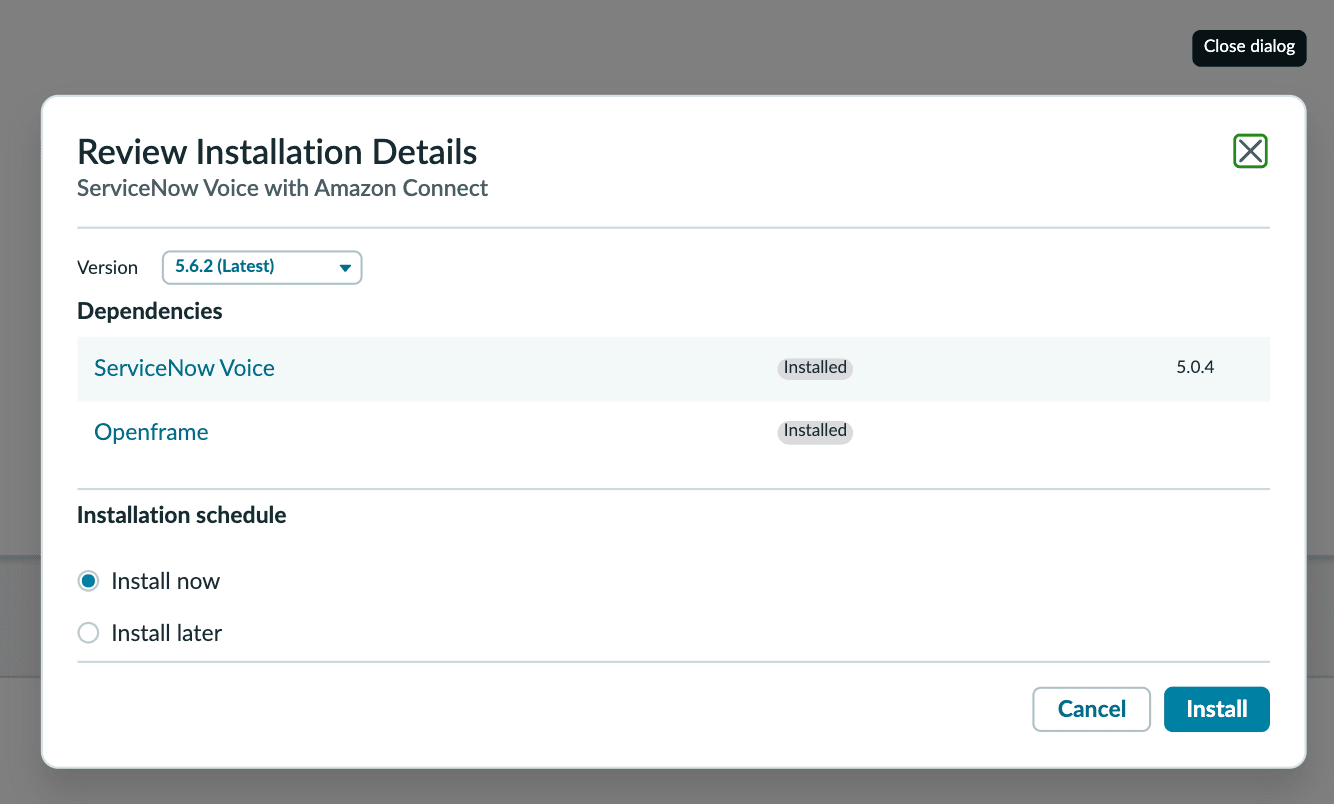Click the Install later text label

click(x=167, y=633)
